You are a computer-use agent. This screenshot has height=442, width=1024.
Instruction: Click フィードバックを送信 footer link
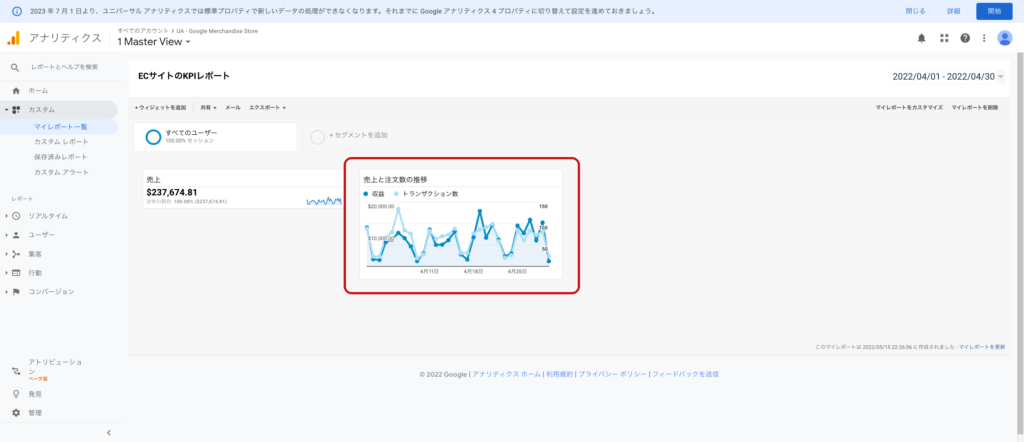click(x=686, y=375)
